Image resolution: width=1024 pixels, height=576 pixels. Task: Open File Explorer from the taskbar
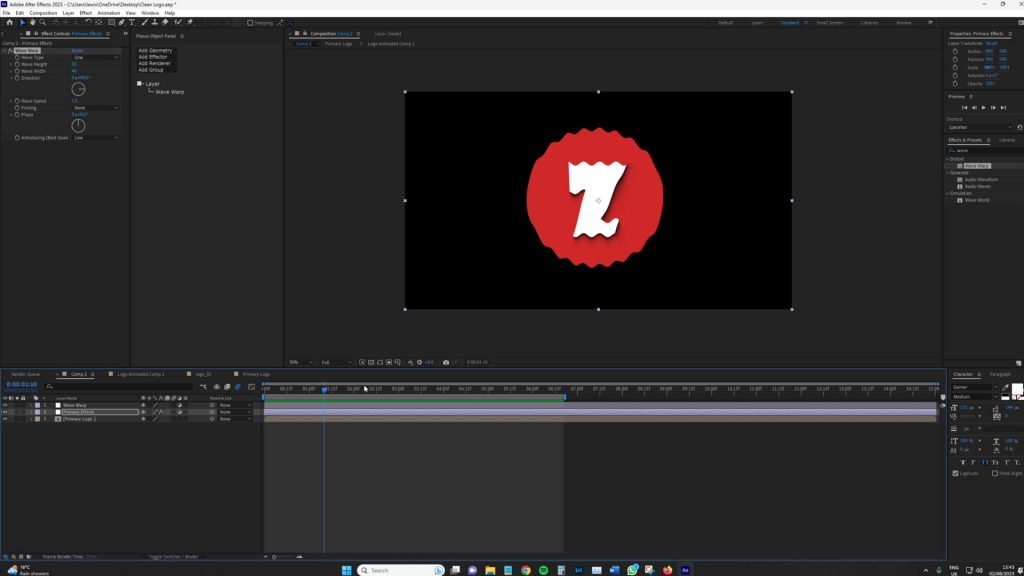coord(490,570)
